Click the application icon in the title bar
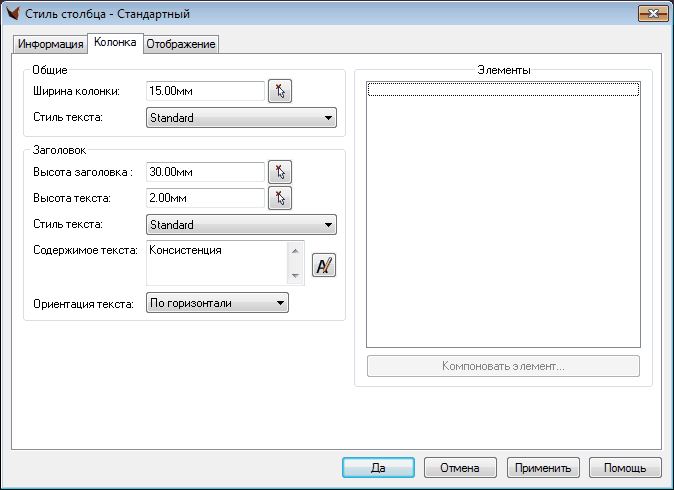674x490 pixels. [14, 14]
